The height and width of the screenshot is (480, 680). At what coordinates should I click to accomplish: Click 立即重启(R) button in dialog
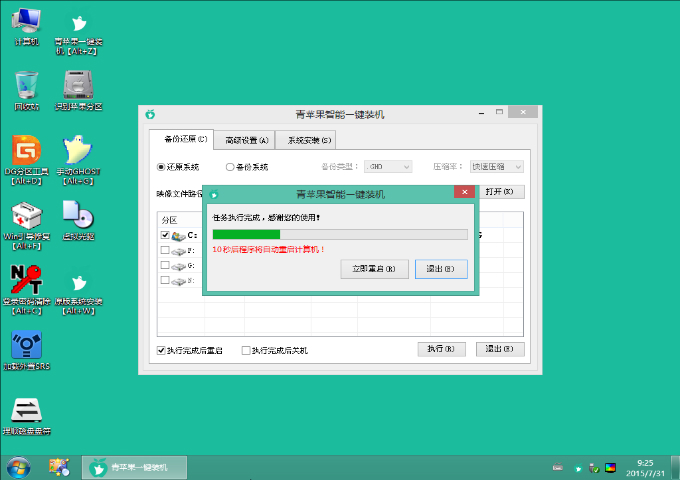(x=374, y=269)
